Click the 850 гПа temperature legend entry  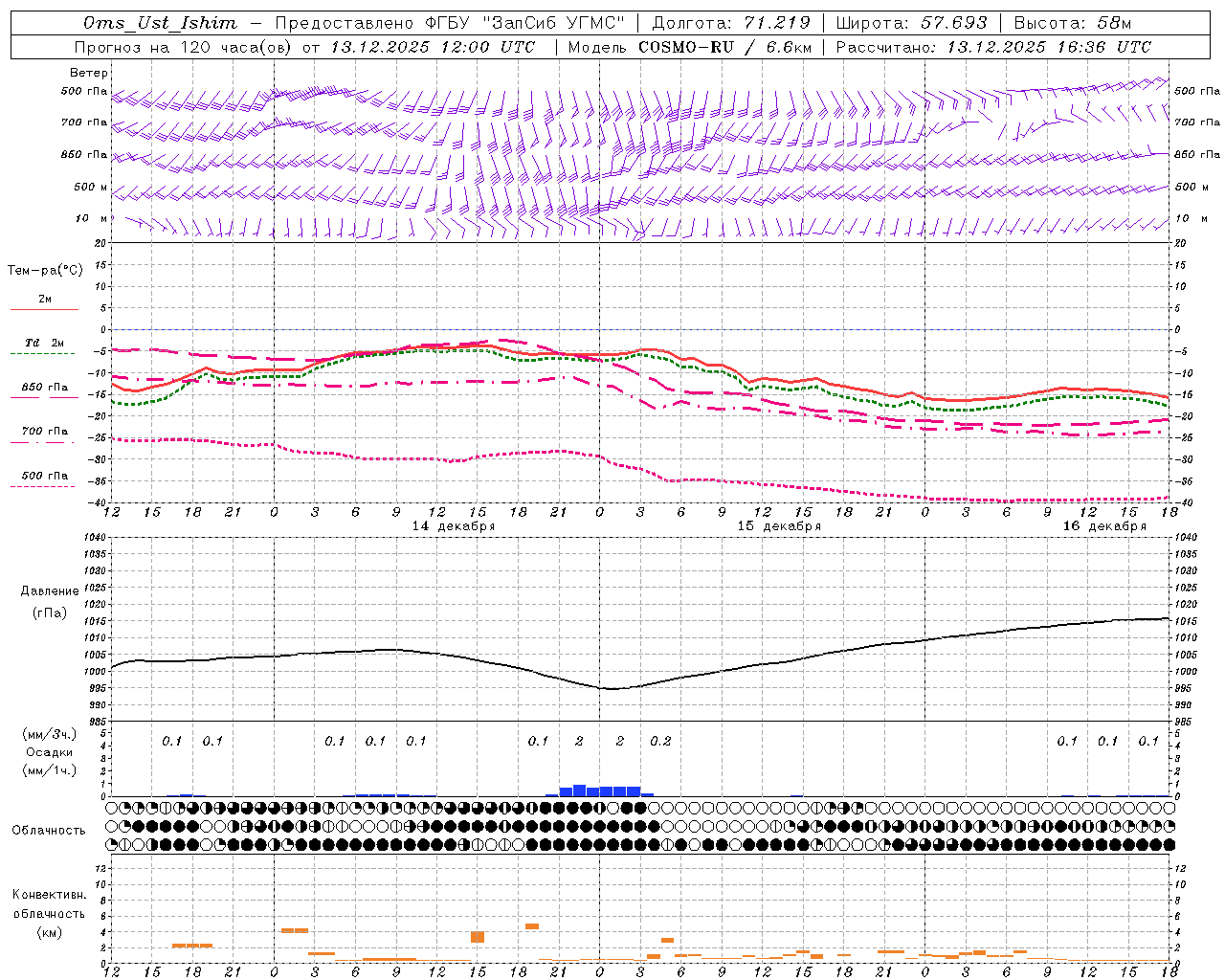[x=45, y=388]
